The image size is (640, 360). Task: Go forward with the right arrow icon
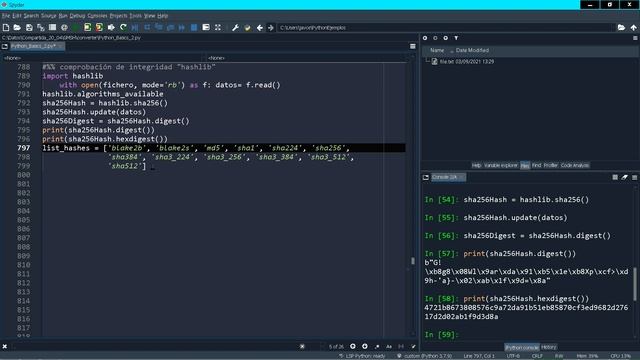(271, 27)
